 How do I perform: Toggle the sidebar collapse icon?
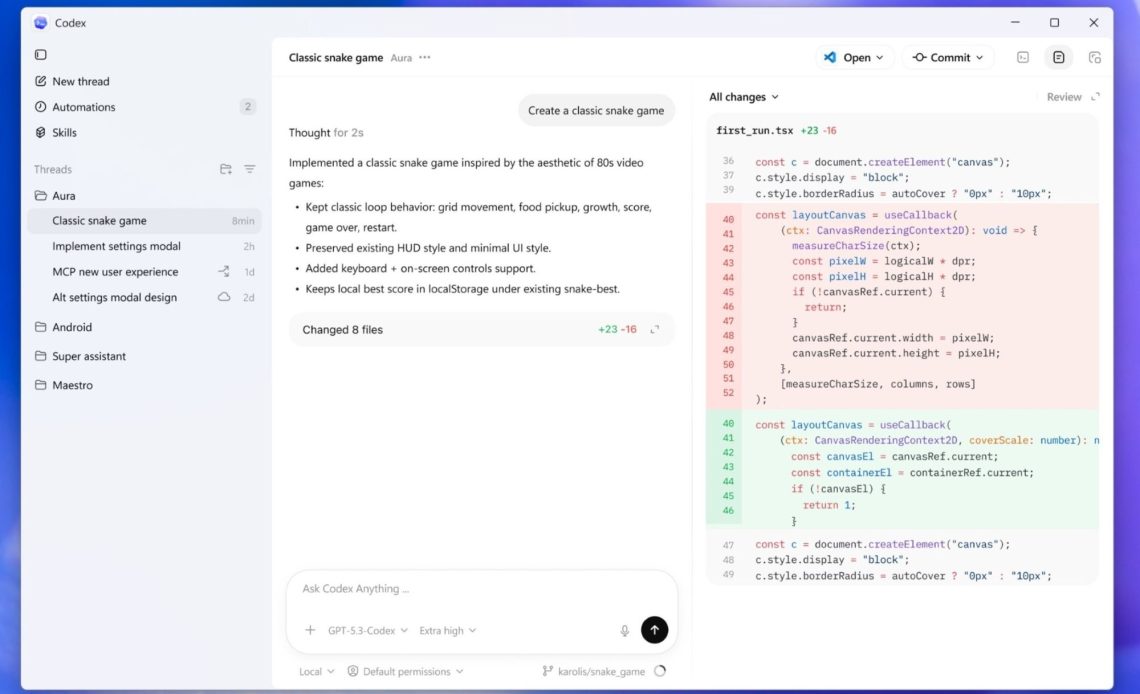(x=41, y=55)
